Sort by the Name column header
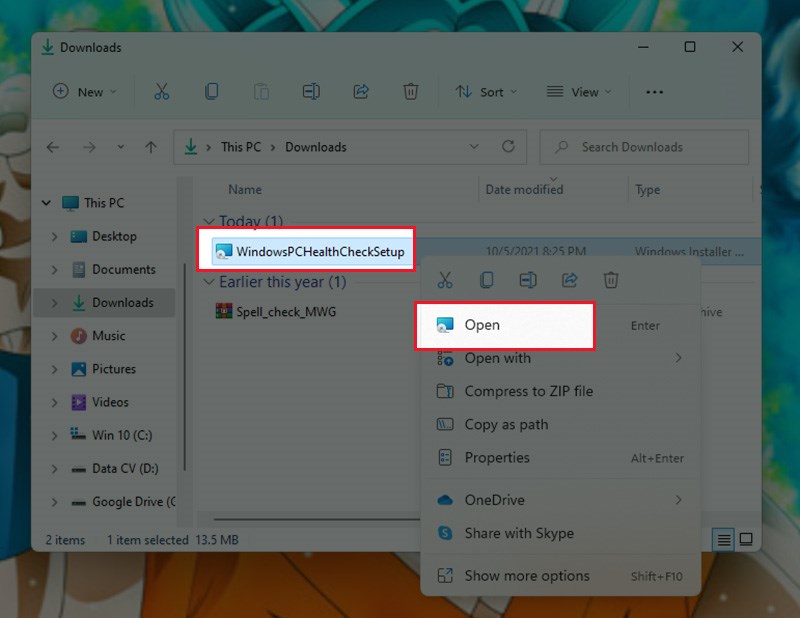 tap(245, 189)
